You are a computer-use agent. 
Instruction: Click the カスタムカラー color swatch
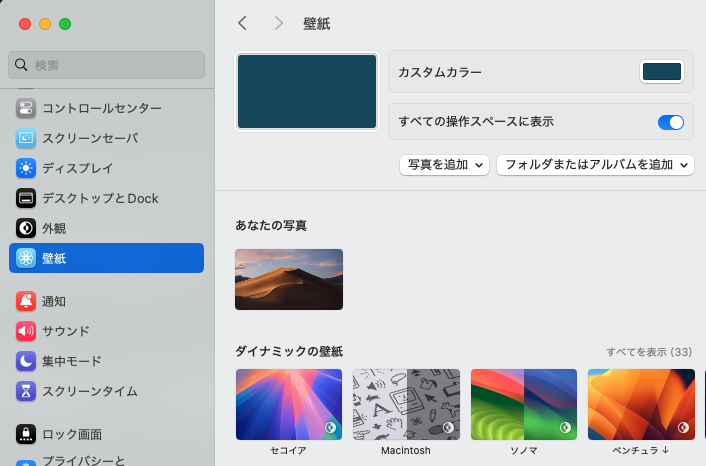click(661, 72)
